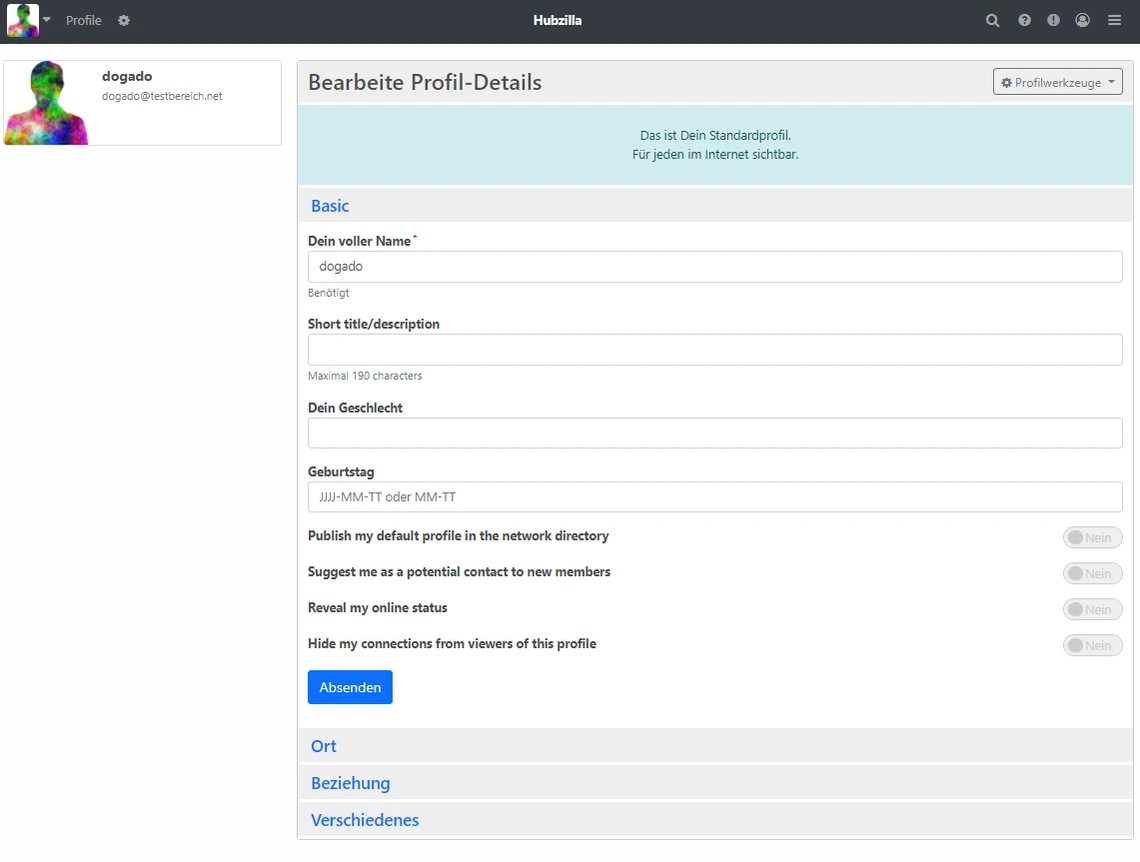Click the dogado profile photo in sidebar
Screen dimensions: 1140x862
tap(46, 103)
